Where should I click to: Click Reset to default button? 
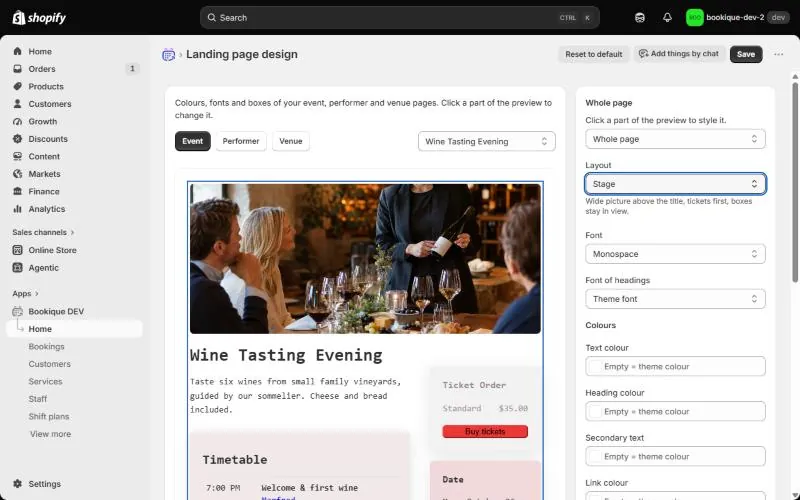594,54
